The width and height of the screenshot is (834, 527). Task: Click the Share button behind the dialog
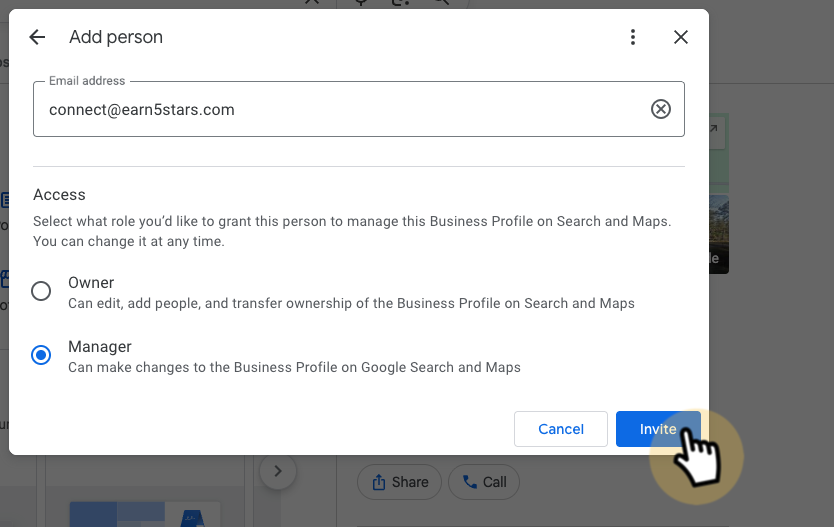click(399, 482)
